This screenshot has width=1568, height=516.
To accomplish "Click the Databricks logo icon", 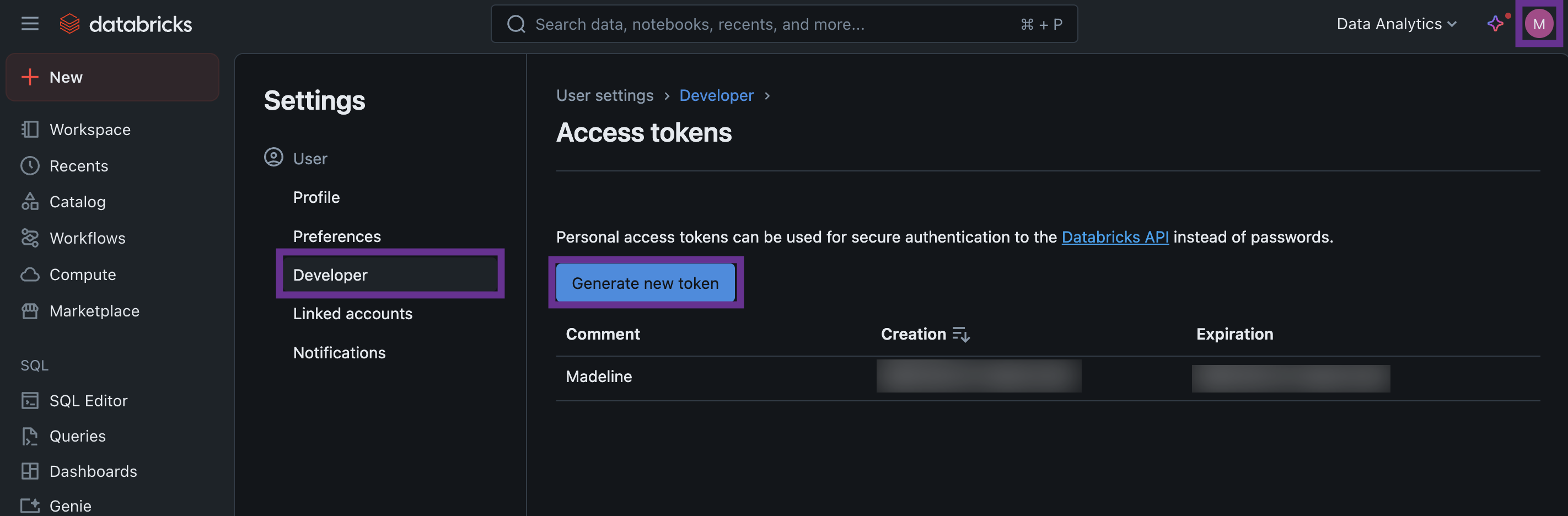I will tap(69, 24).
